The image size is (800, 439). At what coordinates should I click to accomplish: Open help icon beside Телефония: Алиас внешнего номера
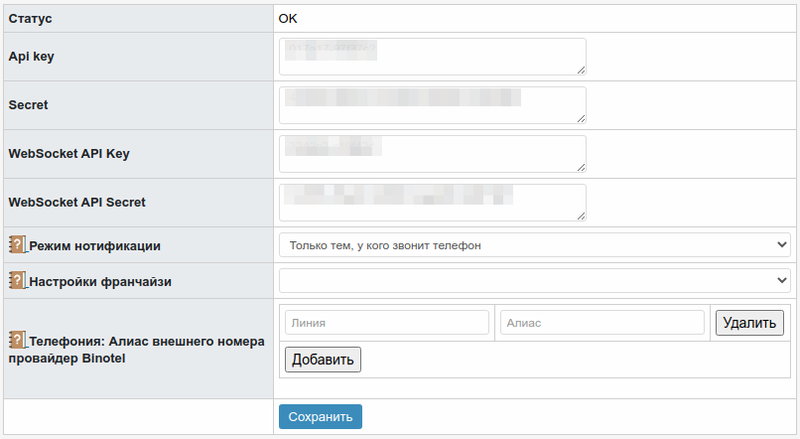tap(17, 340)
